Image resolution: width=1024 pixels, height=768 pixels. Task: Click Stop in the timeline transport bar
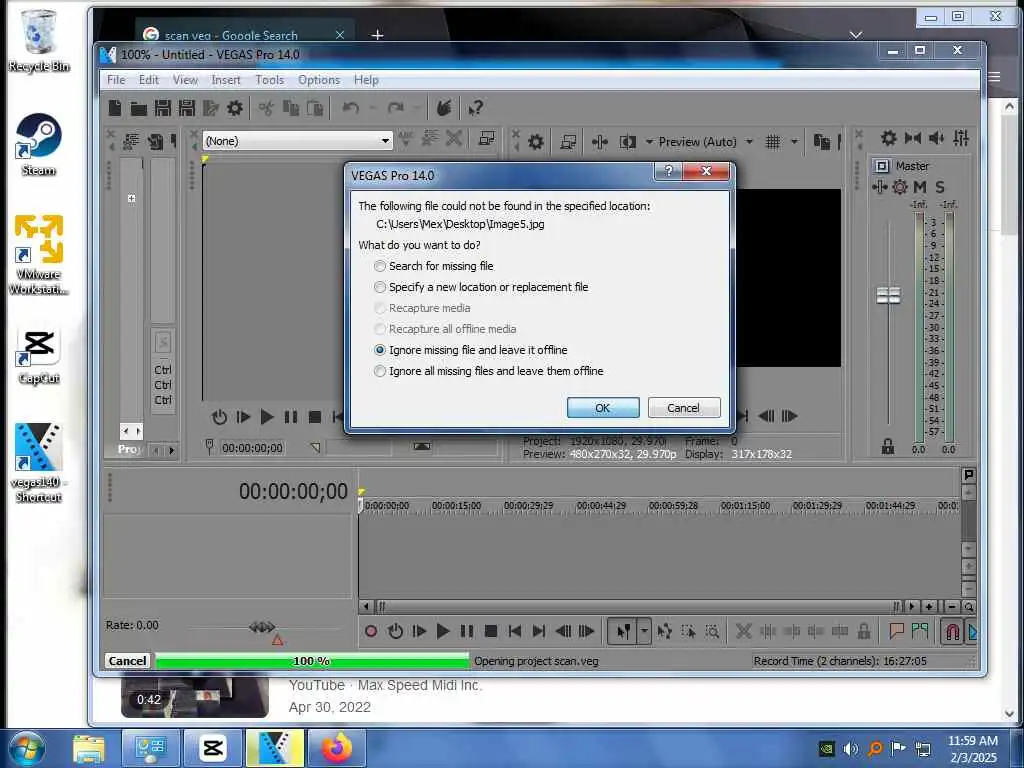click(491, 631)
